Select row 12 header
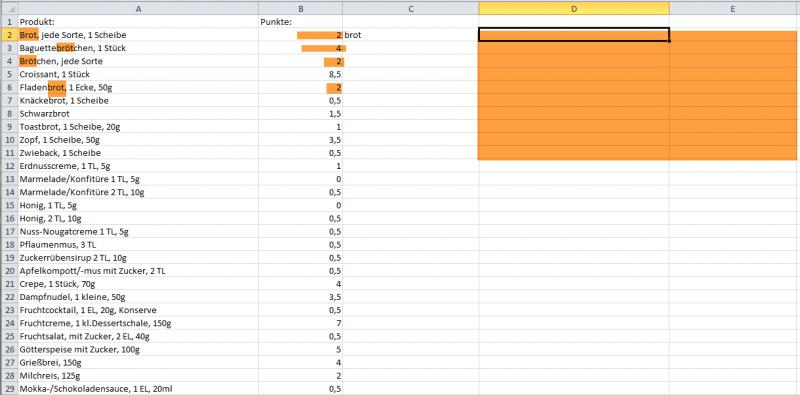Screen dimensions: 800x395 (9, 166)
